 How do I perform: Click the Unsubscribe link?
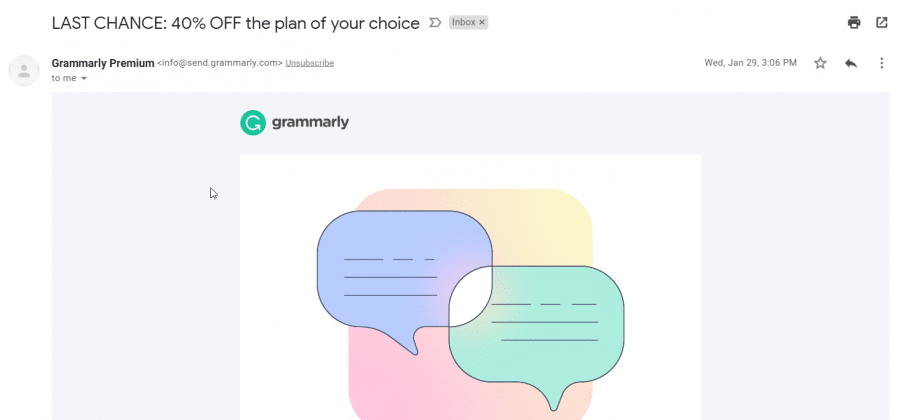pyautogui.click(x=309, y=63)
